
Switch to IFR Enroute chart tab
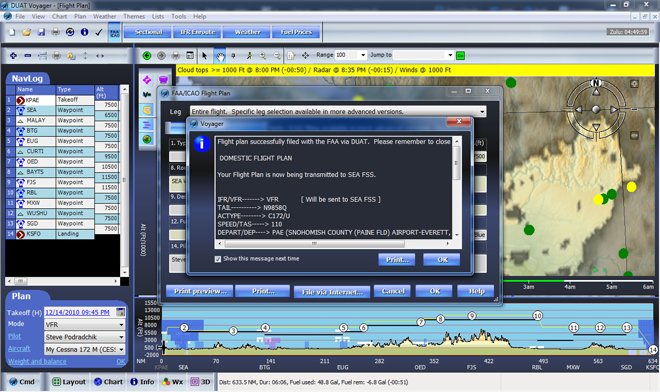tap(197, 32)
